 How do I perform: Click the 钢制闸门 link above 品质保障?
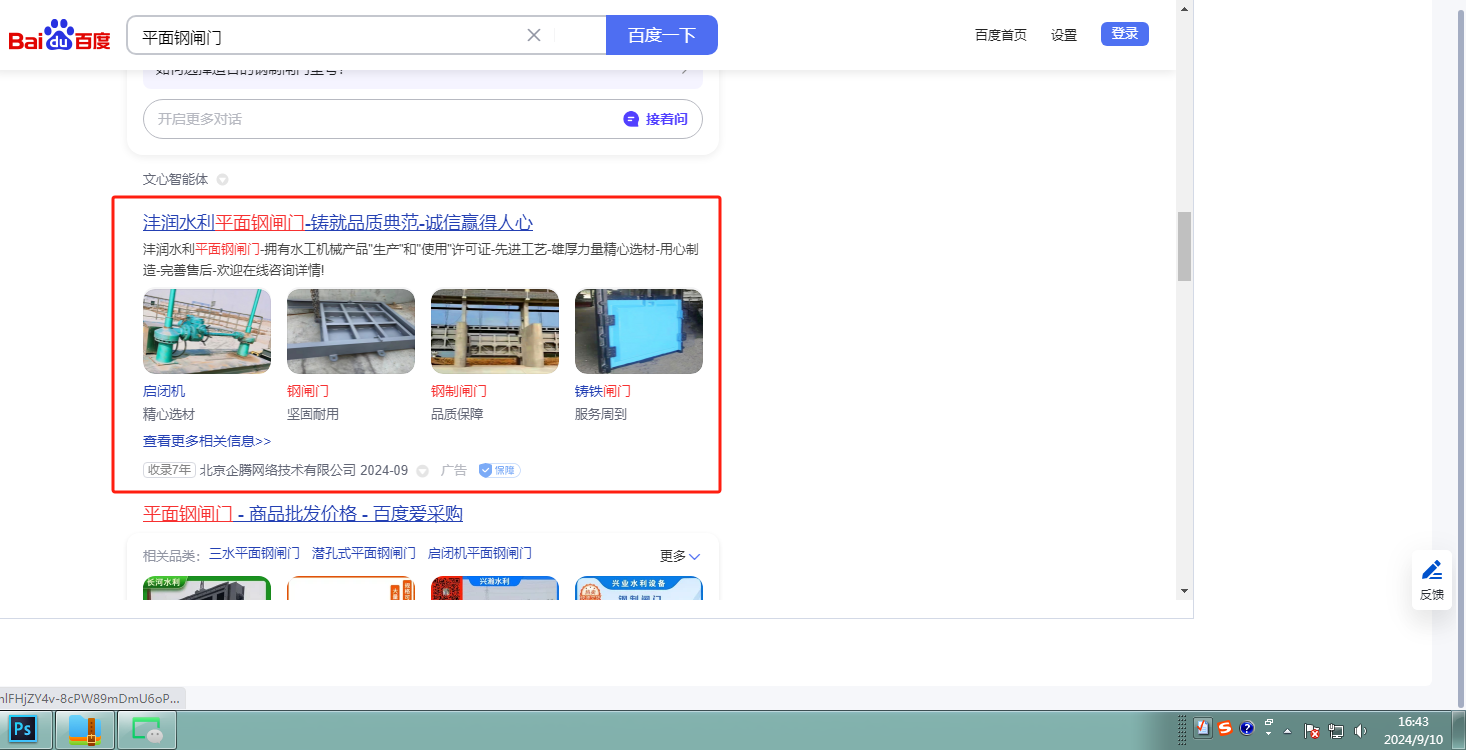coord(459,391)
